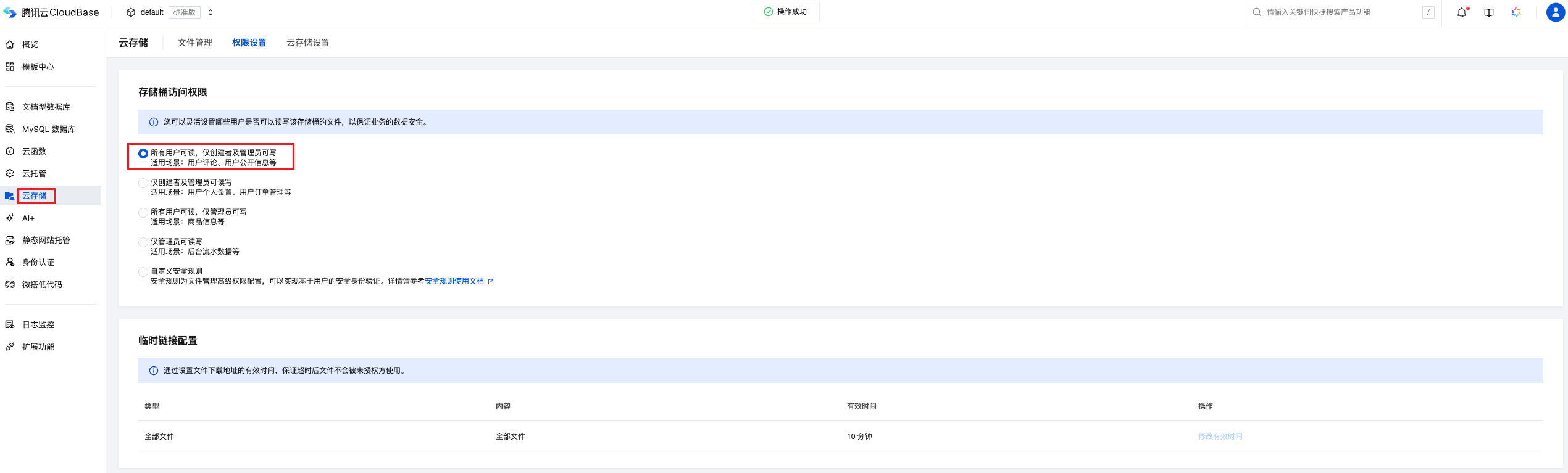Image resolution: width=1568 pixels, height=473 pixels.
Task: Click the MySQL 数据库 sidebar icon
Action: pyautogui.click(x=10, y=129)
